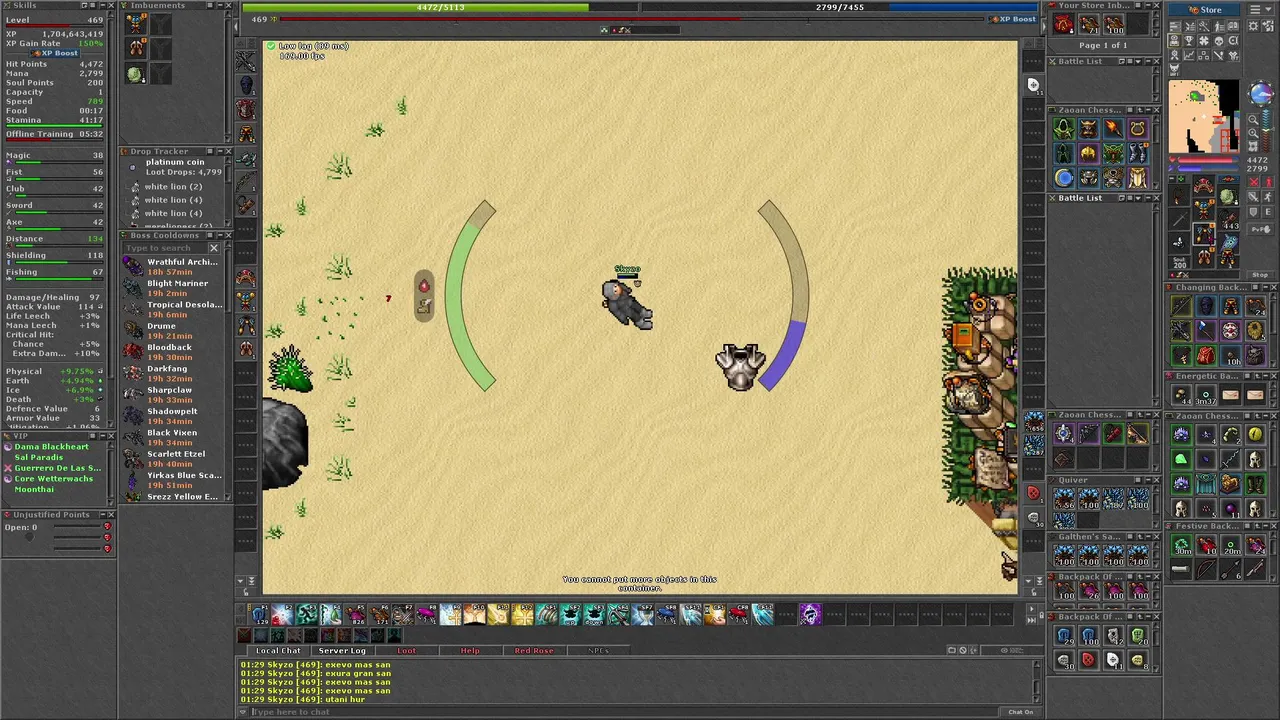
Task: Zoom in the minimap
Action: coord(1253,133)
